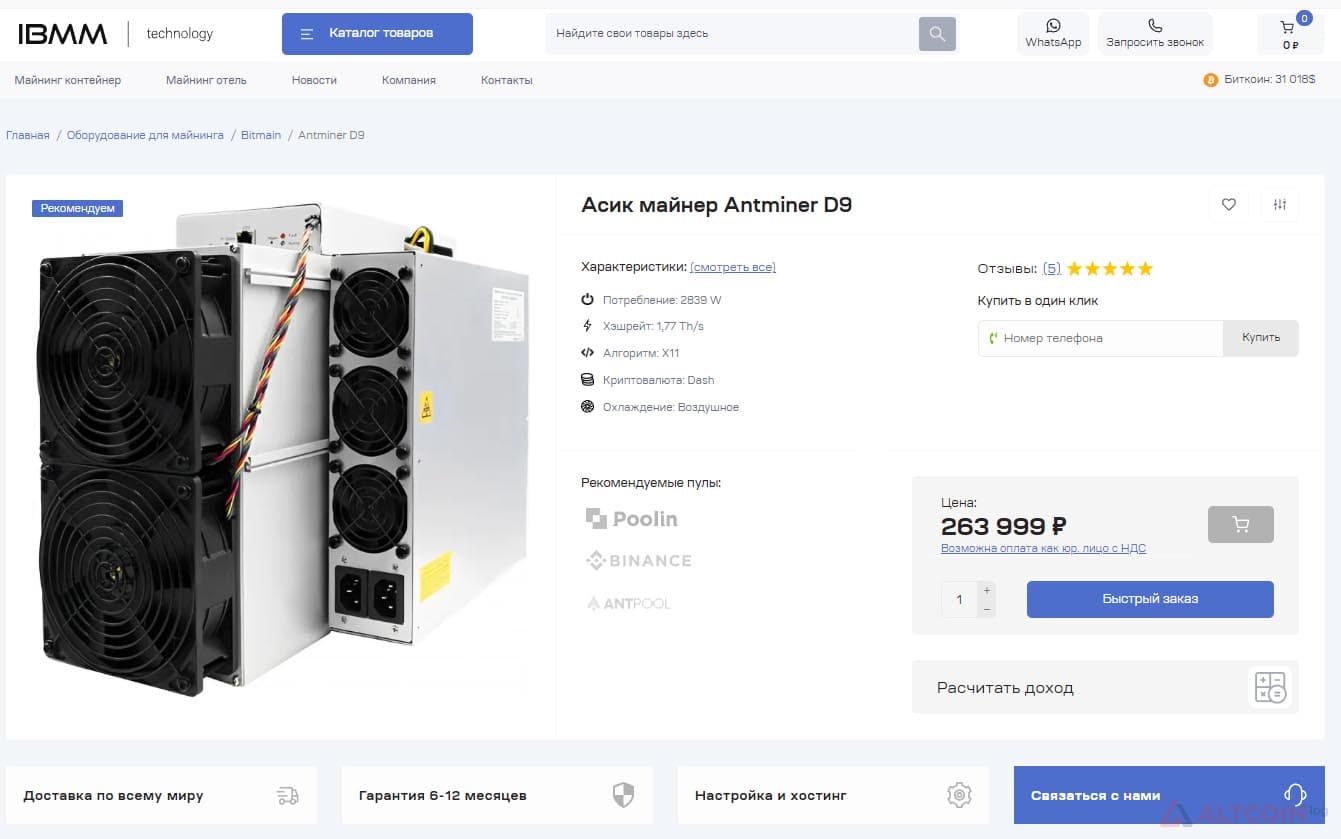The height and width of the screenshot is (839, 1341).
Task: Open the Контакты menu item
Action: pyautogui.click(x=507, y=80)
